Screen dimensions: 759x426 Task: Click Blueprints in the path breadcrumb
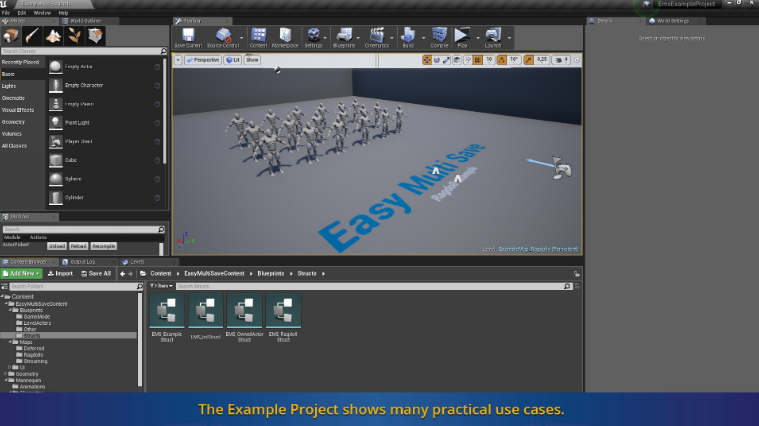coord(271,274)
